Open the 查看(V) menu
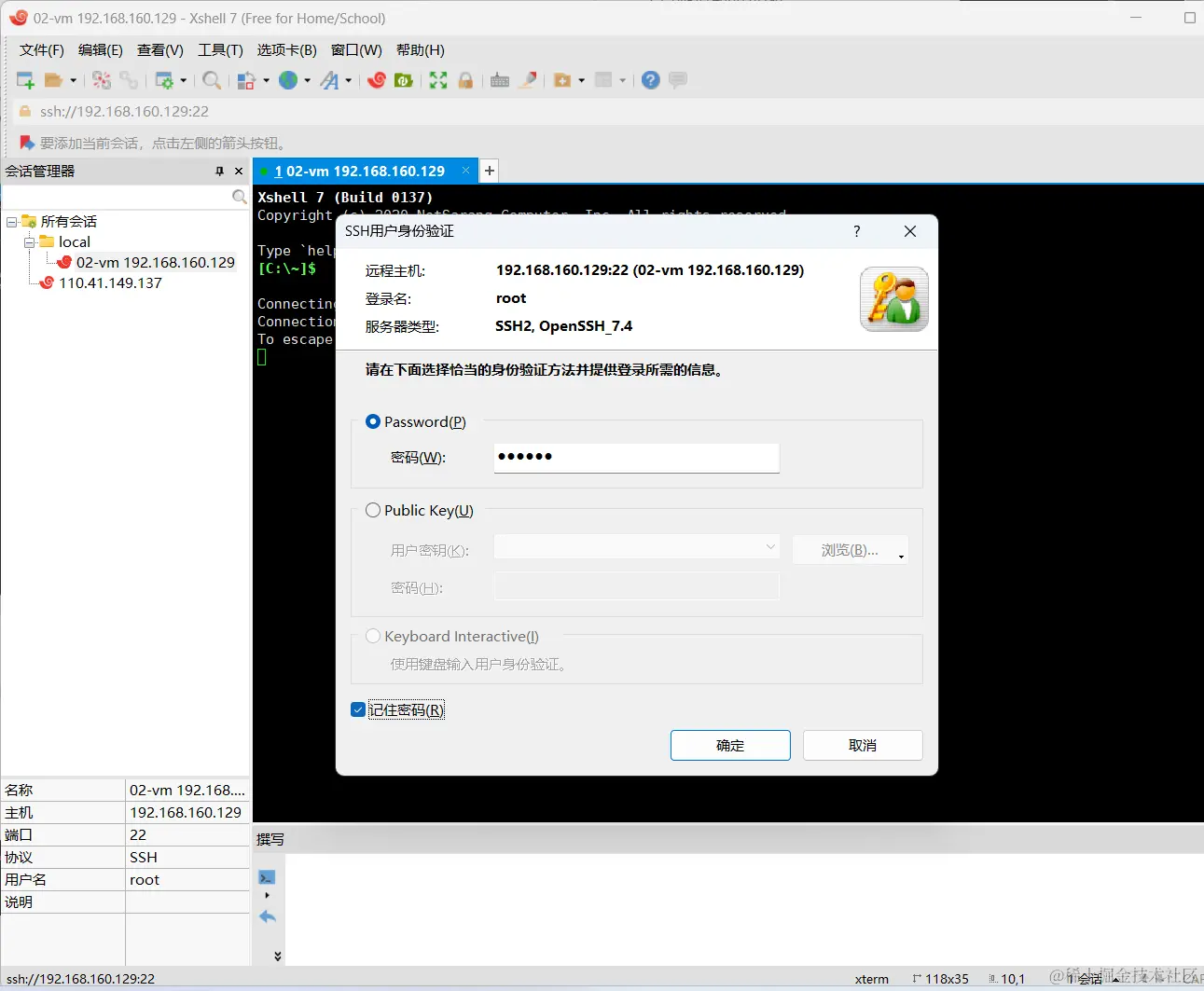 [160, 50]
